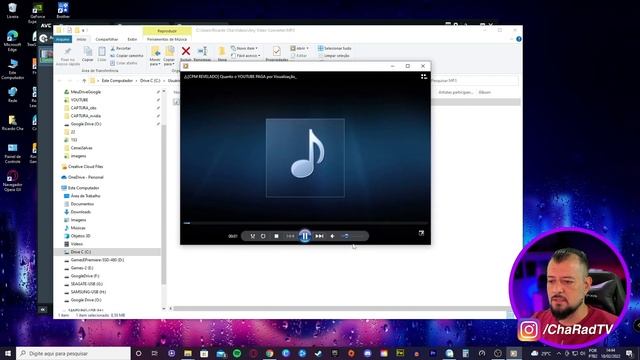Click the taskbar search box
Screen dimensions: 640x360
click(x=73, y=353)
